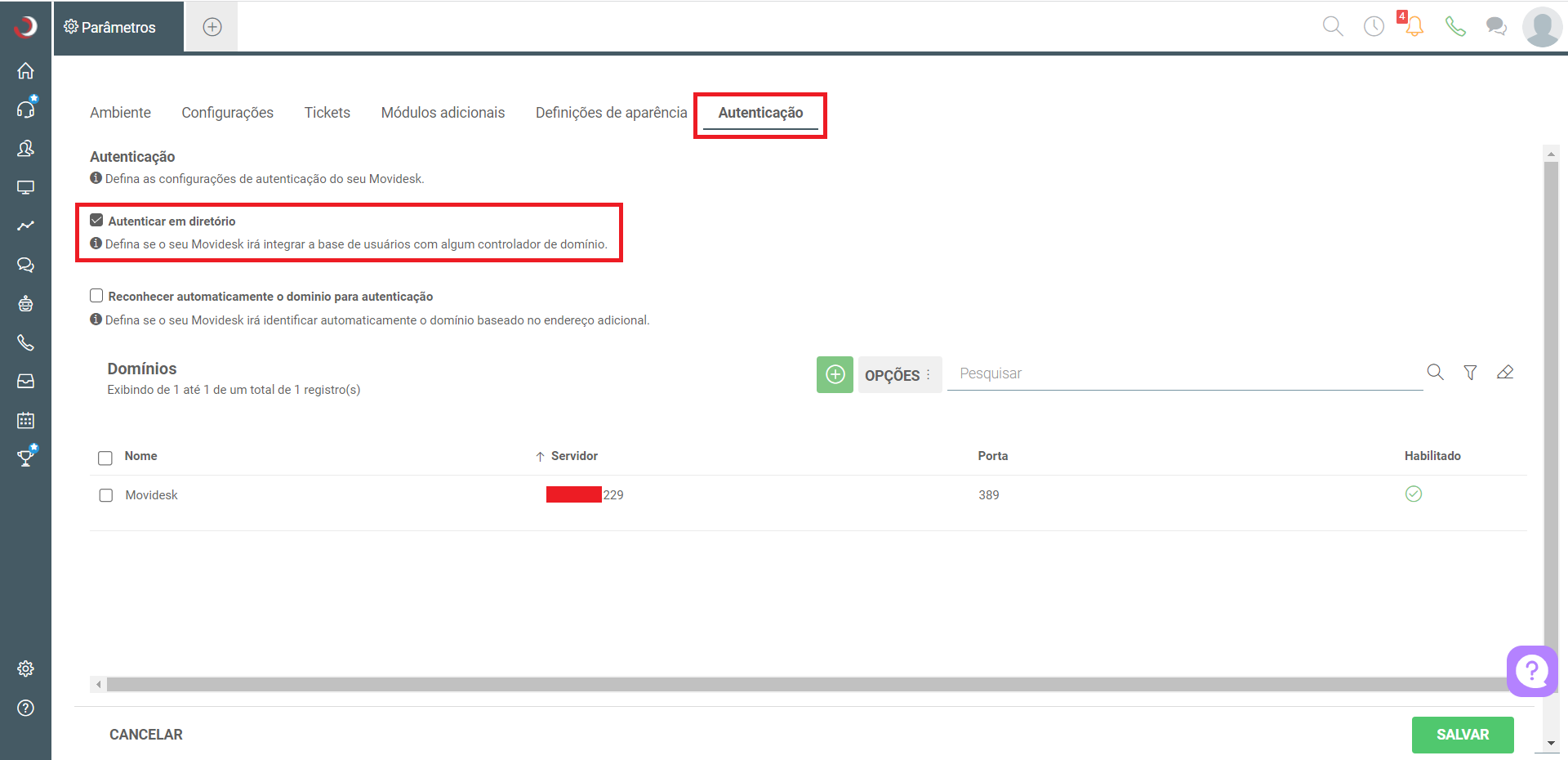This screenshot has height=760, width=1568.
Task: Select the Movidesk row checkbox
Action: pyautogui.click(x=105, y=495)
